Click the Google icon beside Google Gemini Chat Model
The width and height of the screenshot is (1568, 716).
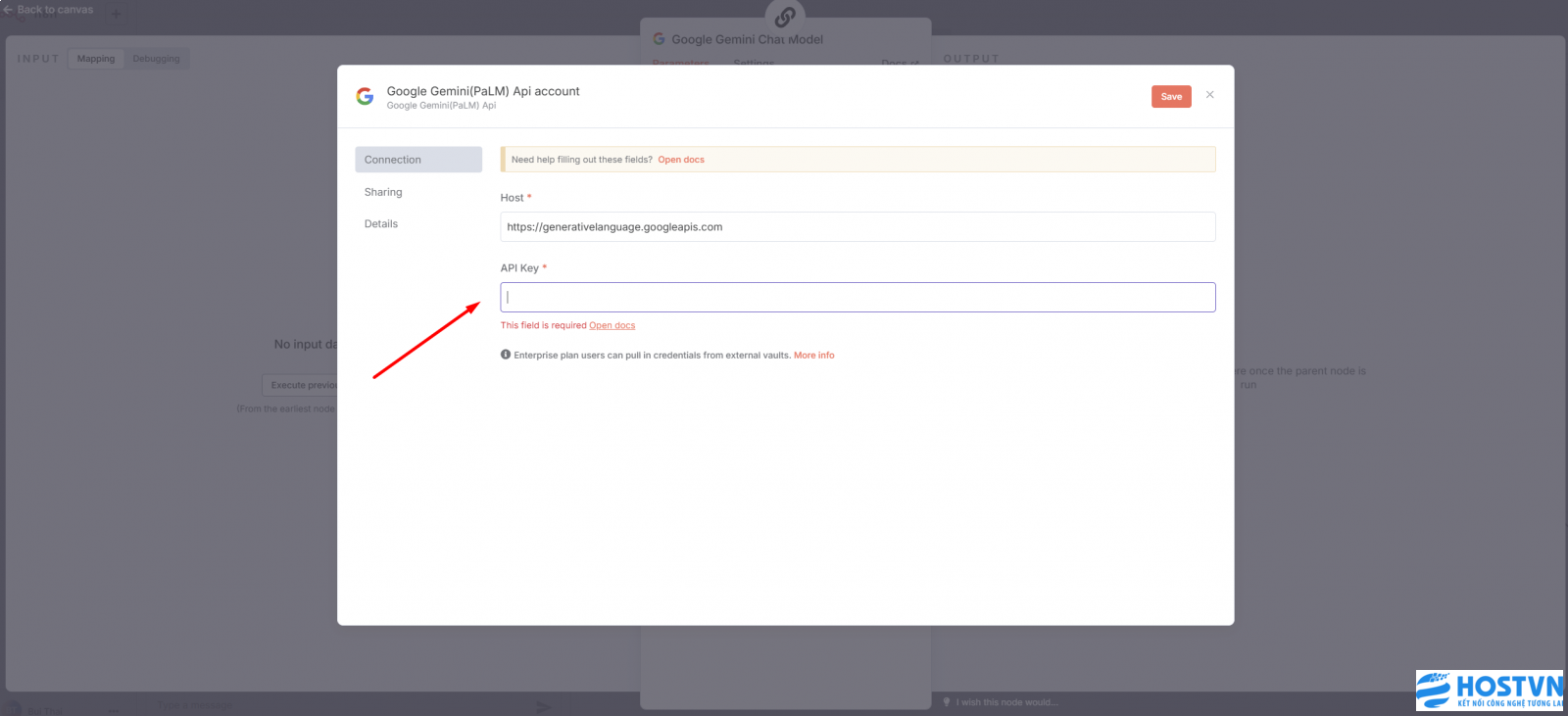pos(660,39)
